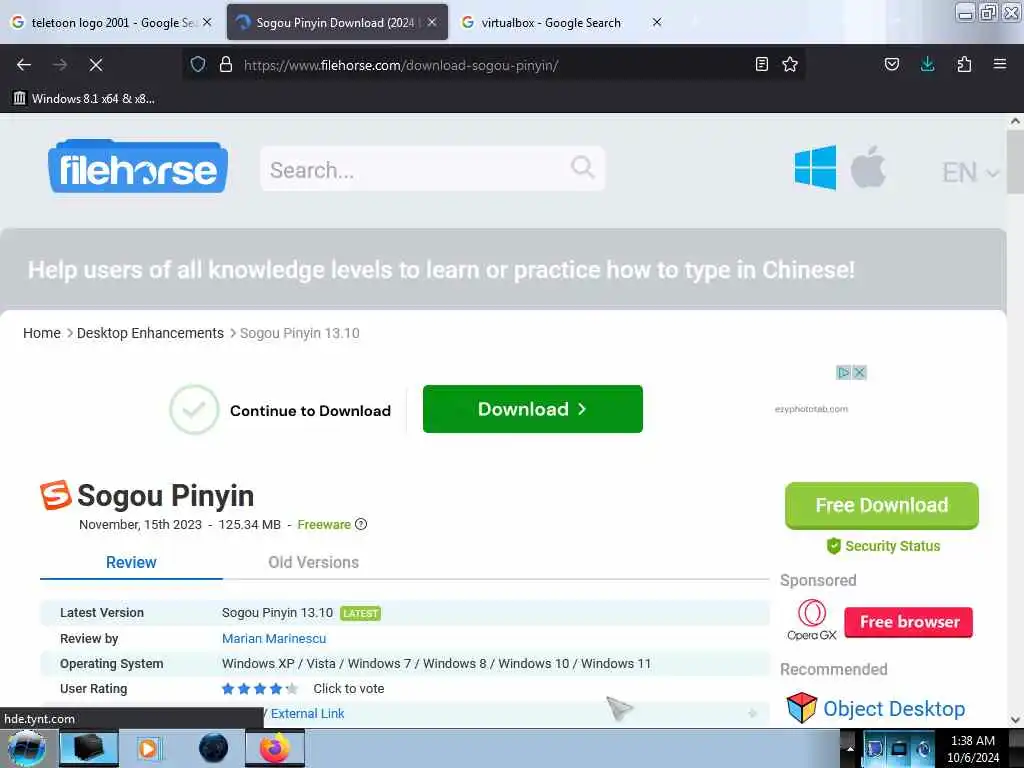Open the media player taskbar icon
This screenshot has height=768, width=1024.
tap(148, 748)
